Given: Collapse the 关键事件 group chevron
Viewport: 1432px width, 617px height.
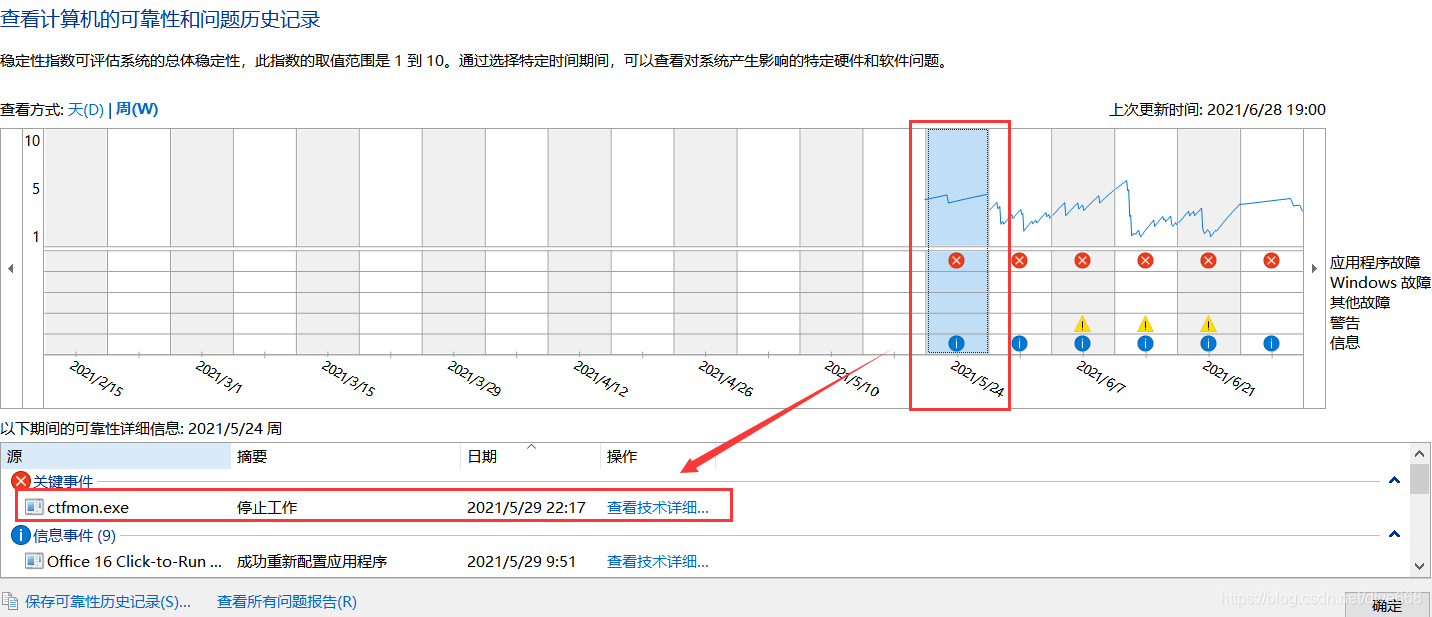Looking at the screenshot, I should [1395, 481].
